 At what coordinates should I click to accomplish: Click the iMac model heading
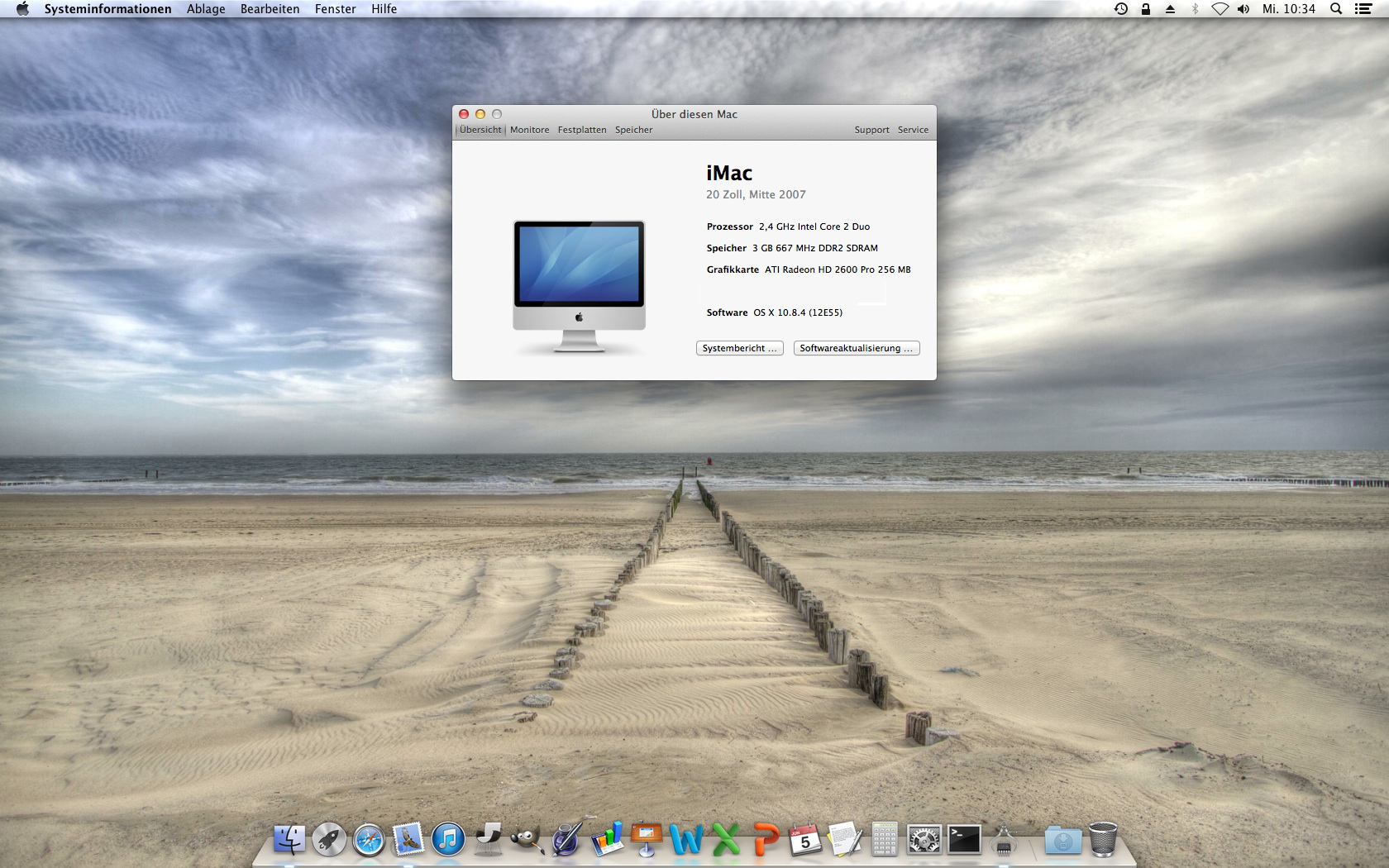[729, 173]
